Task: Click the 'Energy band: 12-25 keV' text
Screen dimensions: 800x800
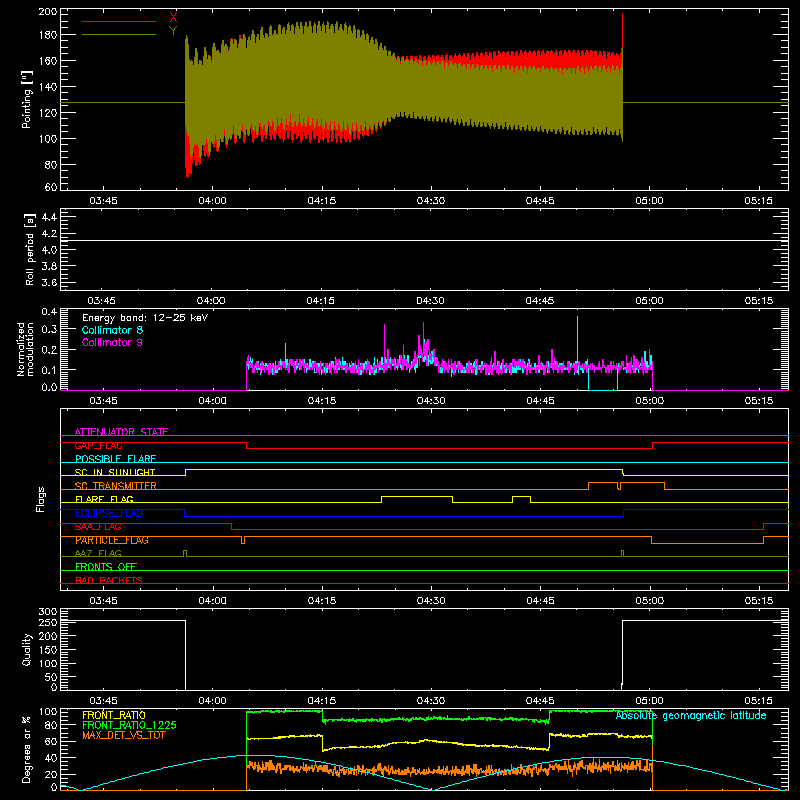Action: pos(145,318)
